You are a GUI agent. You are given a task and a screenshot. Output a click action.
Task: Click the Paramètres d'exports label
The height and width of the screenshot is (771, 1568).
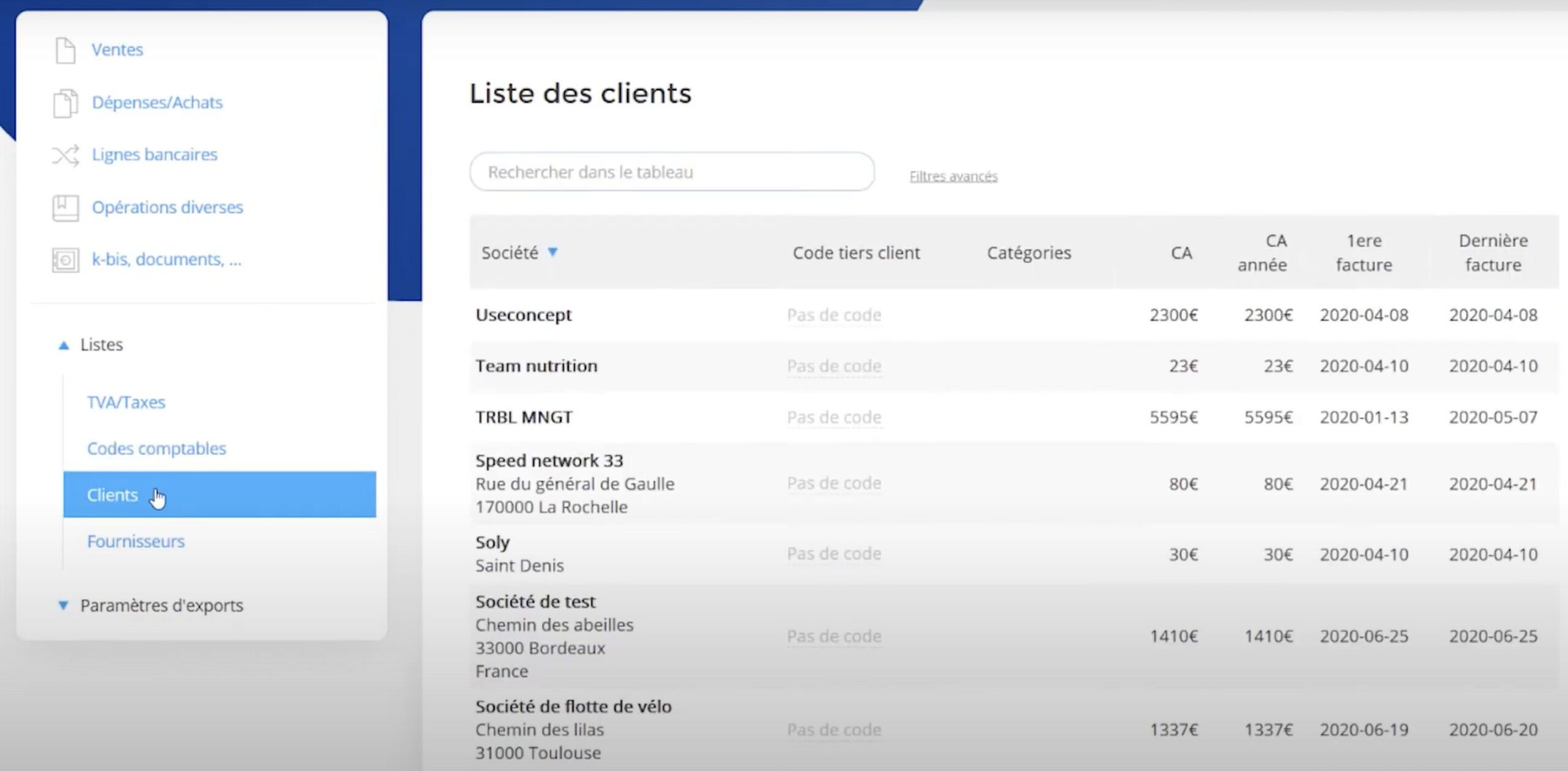point(162,606)
